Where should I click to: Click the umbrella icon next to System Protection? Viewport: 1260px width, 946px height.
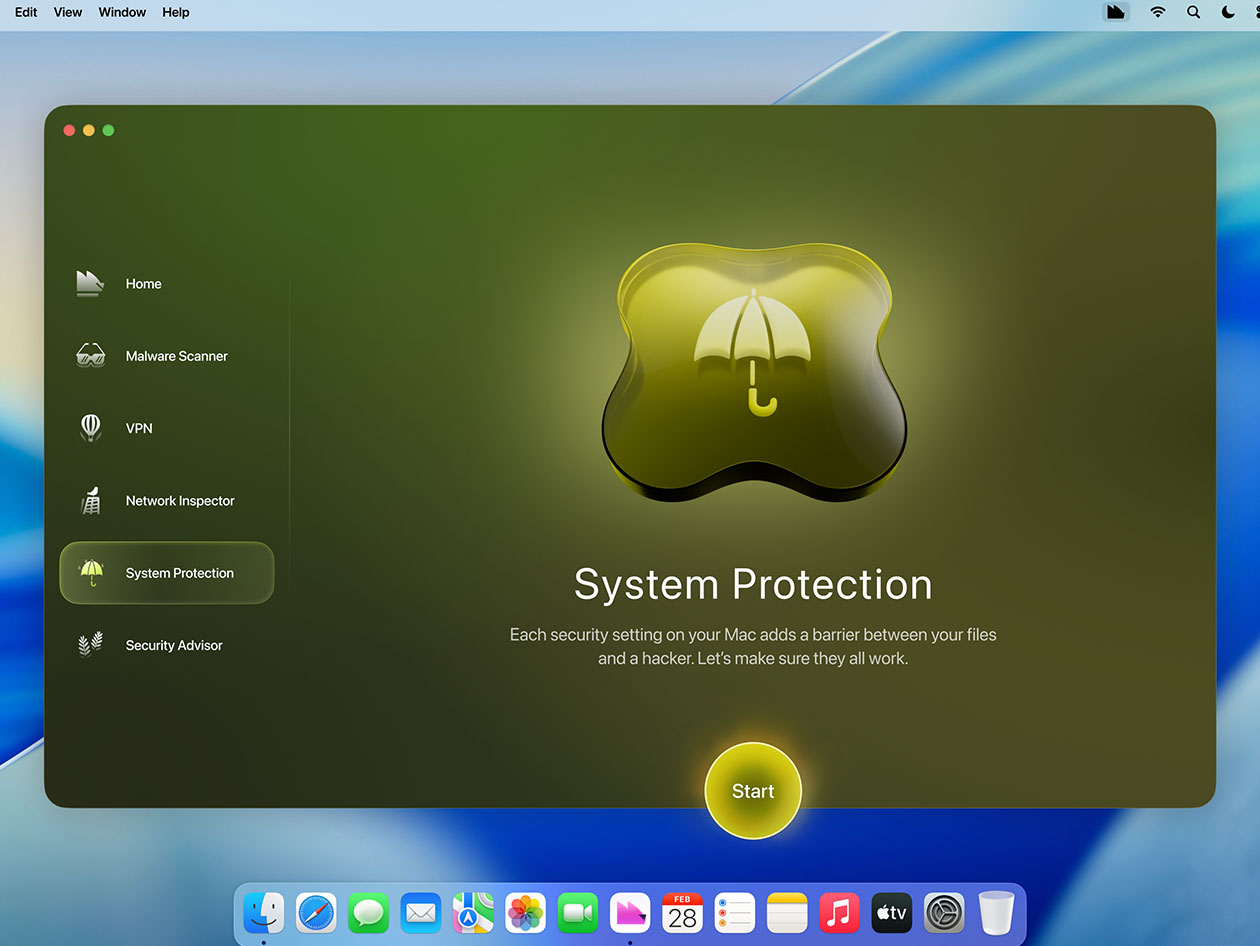[x=91, y=572]
